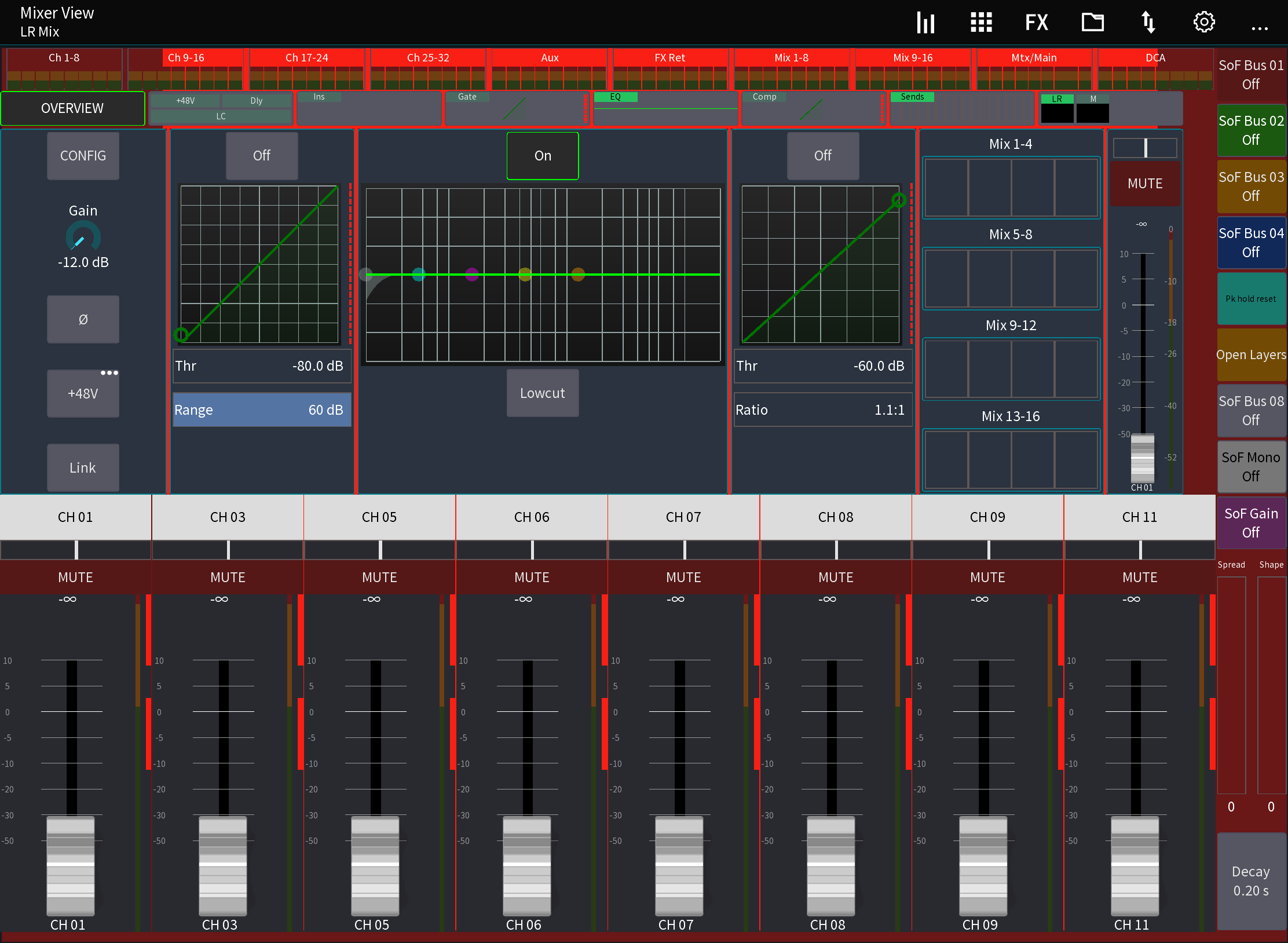Open the FX view
This screenshot has height=943, width=1288.
pyautogui.click(x=1036, y=23)
